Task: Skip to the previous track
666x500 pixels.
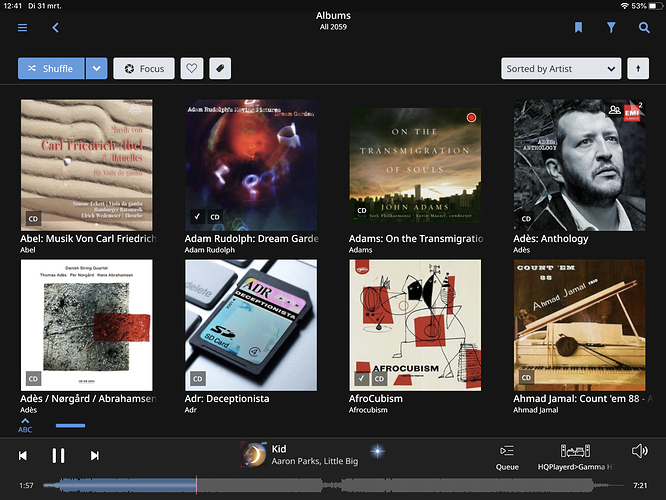Action: click(23, 456)
